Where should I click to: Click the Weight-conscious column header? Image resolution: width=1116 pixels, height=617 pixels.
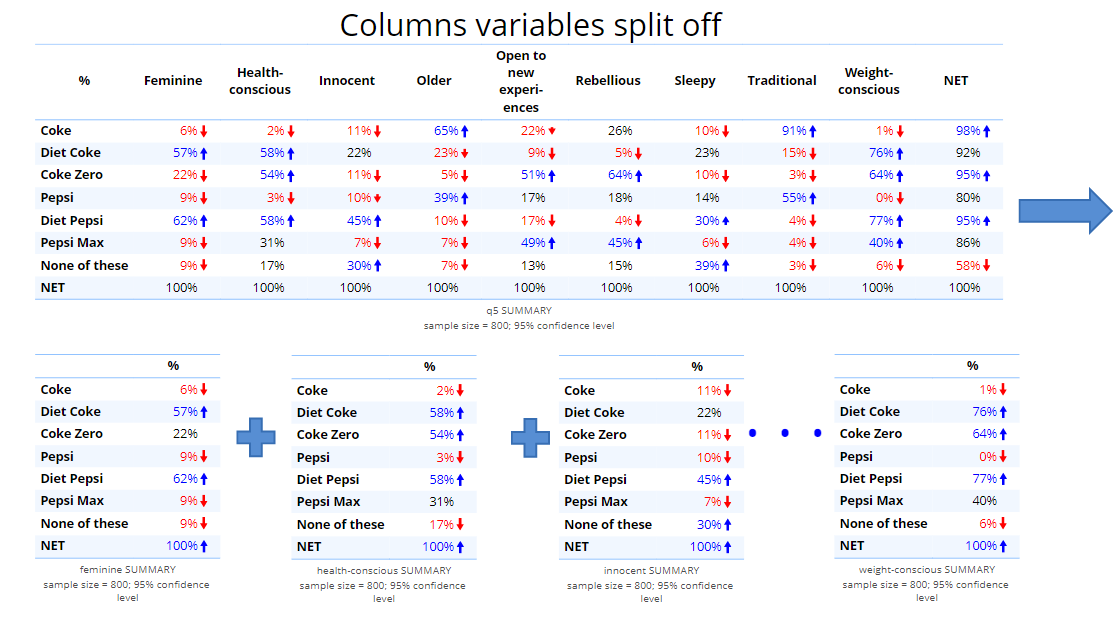point(869,81)
